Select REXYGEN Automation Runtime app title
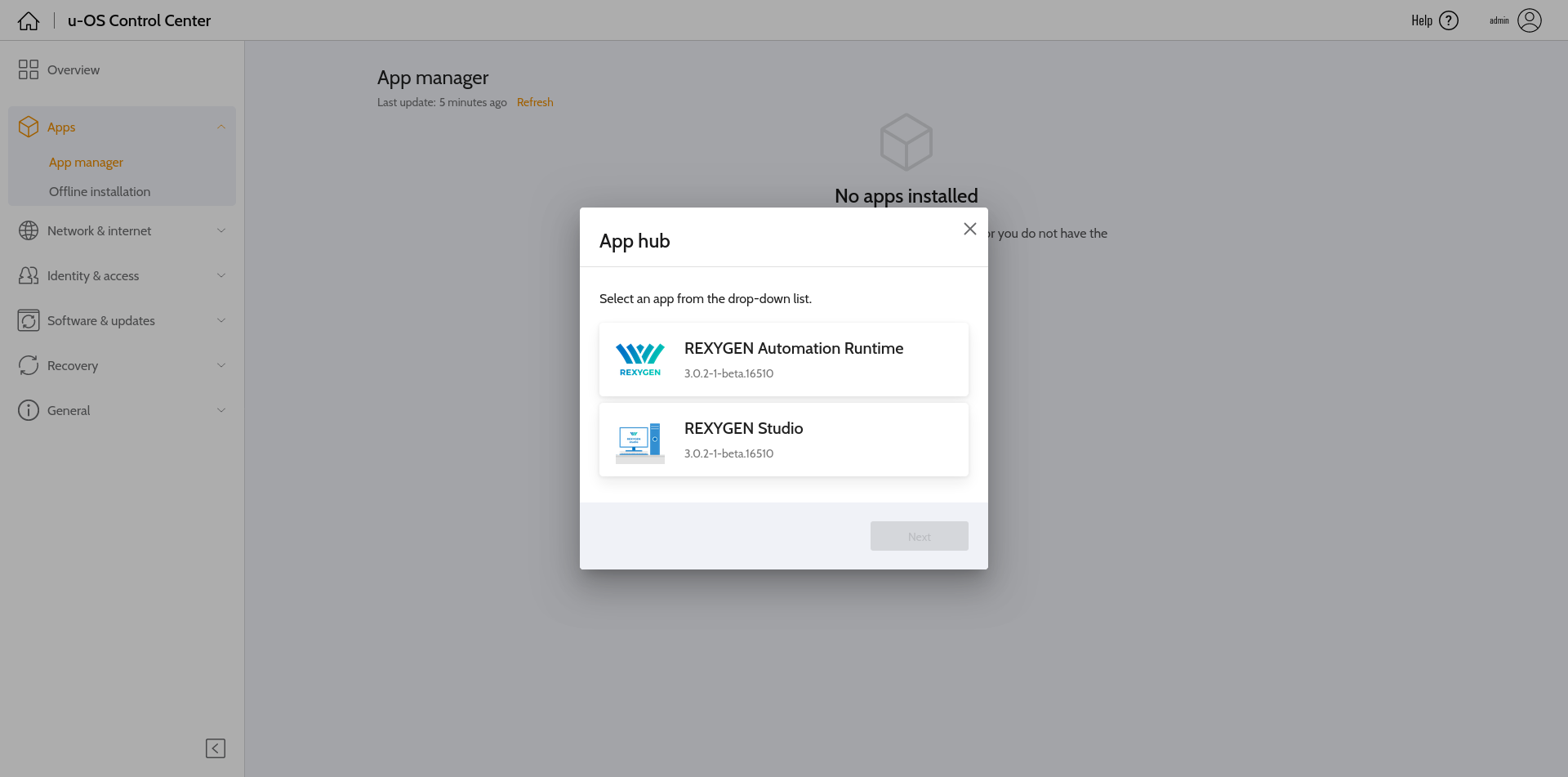 pyautogui.click(x=794, y=348)
